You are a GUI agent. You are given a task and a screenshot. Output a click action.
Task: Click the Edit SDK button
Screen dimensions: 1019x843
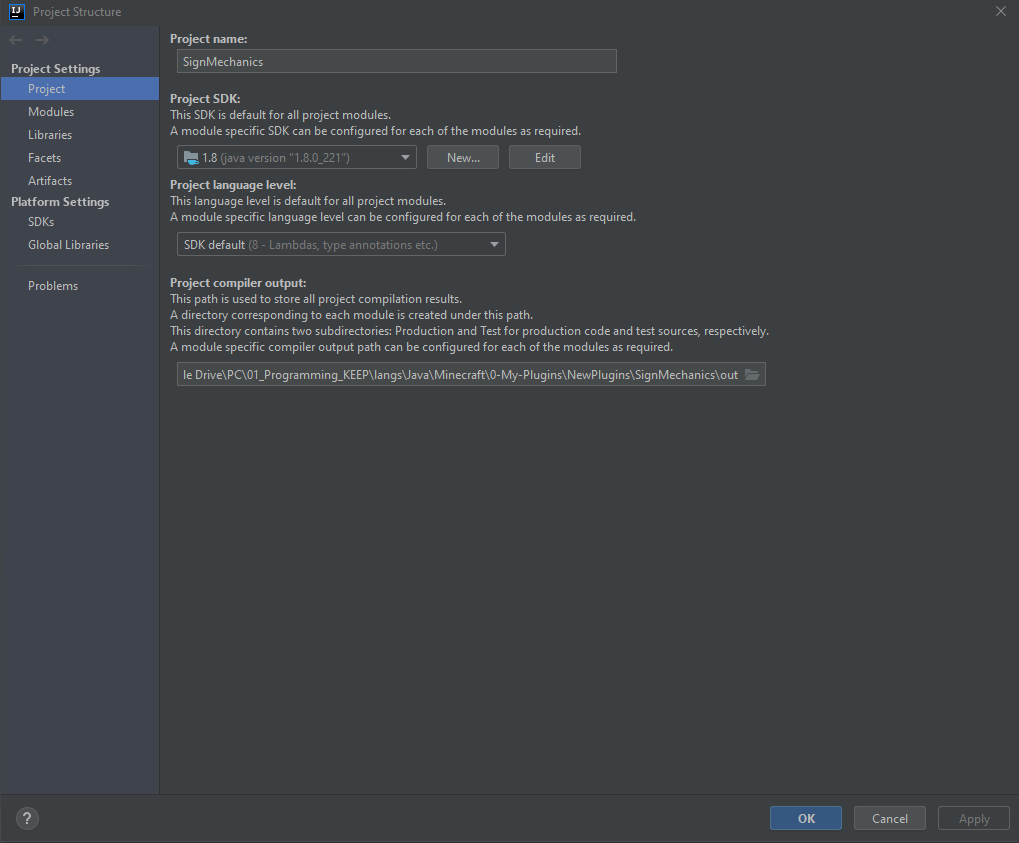[545, 157]
